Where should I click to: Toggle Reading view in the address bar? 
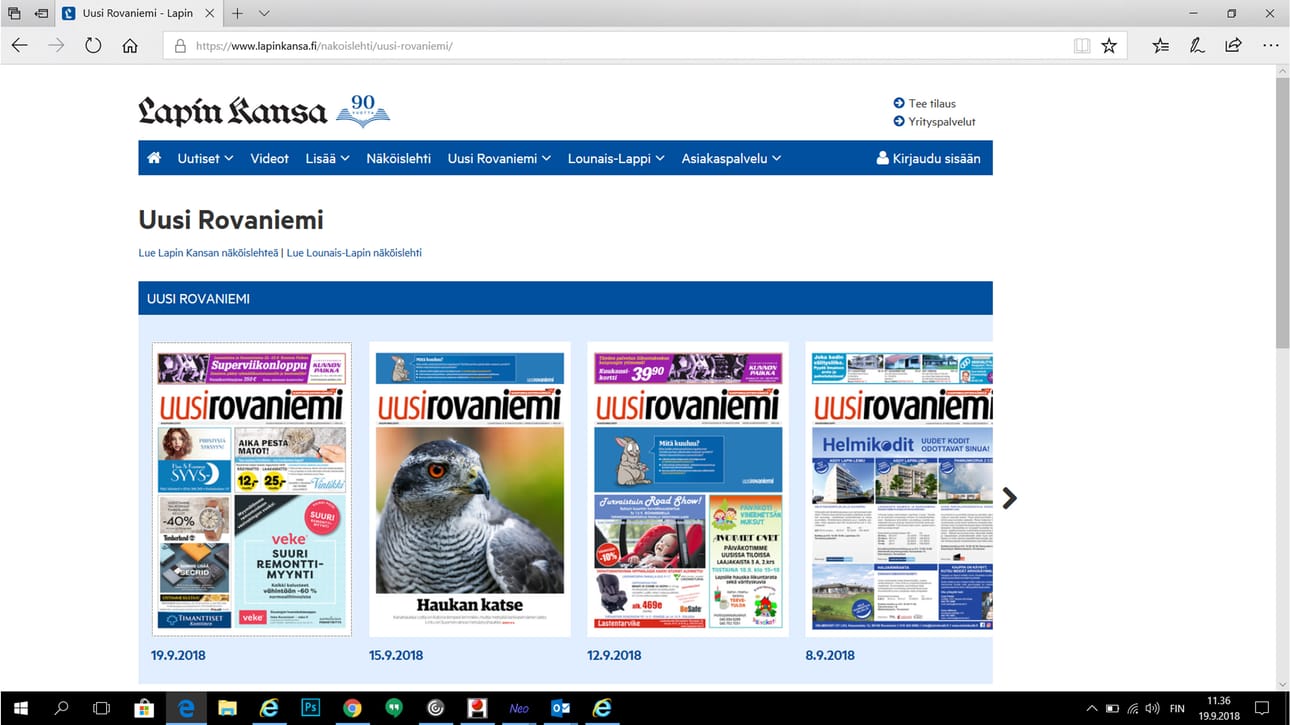pyautogui.click(x=1081, y=45)
